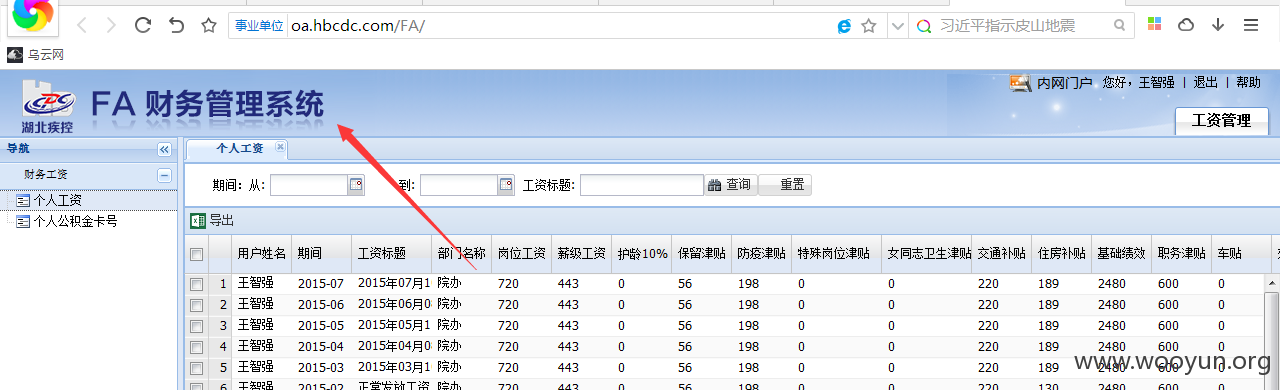Sort by 用户姓名 column header
1280x390 pixels.
click(x=262, y=254)
